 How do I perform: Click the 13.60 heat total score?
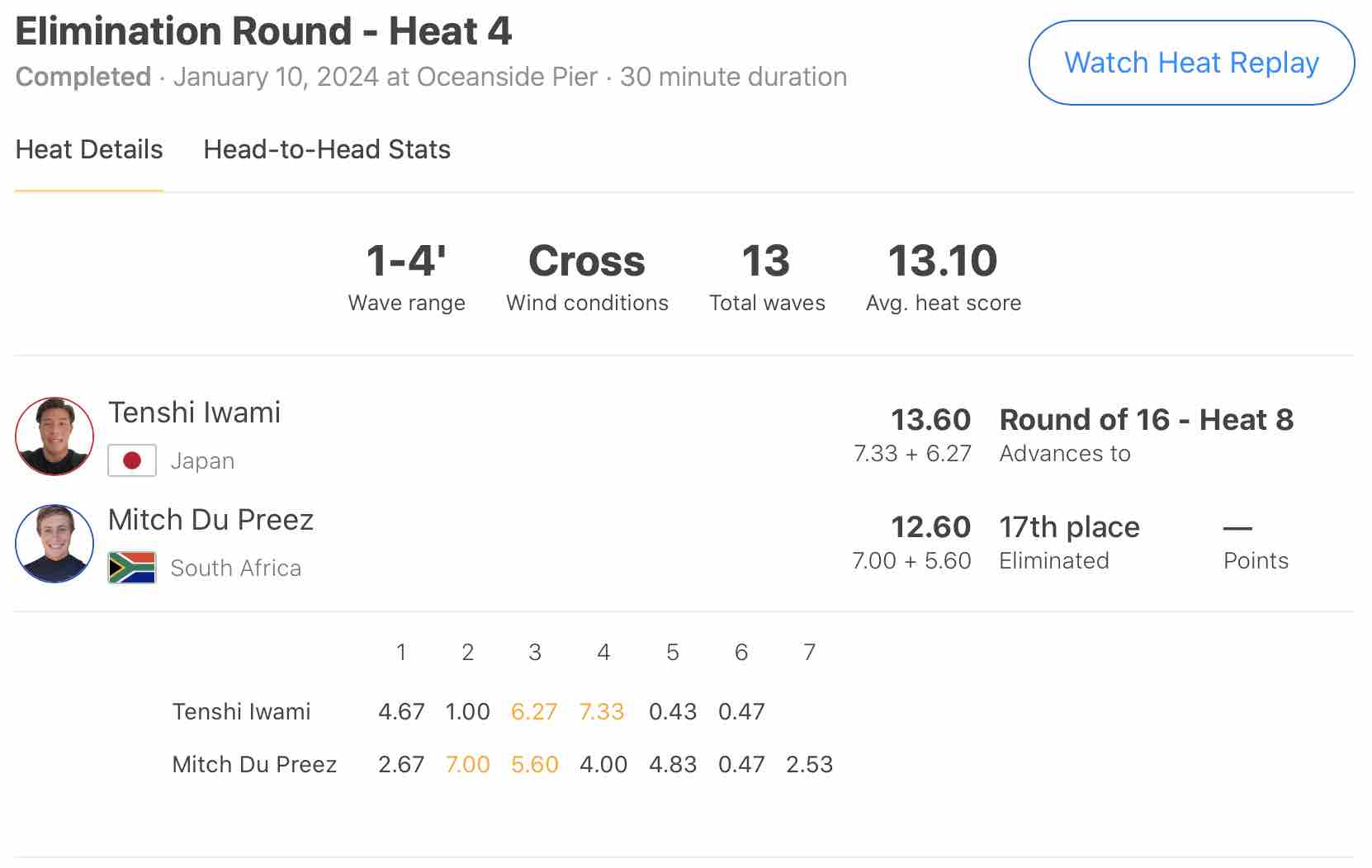[930, 420]
